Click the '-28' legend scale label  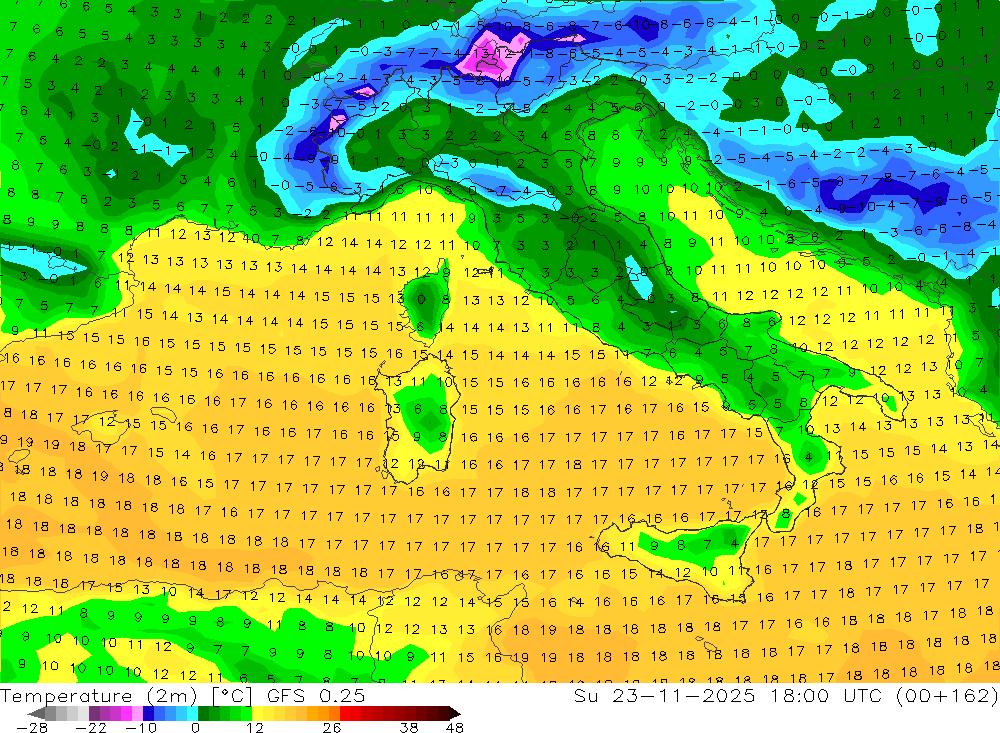tap(32, 727)
